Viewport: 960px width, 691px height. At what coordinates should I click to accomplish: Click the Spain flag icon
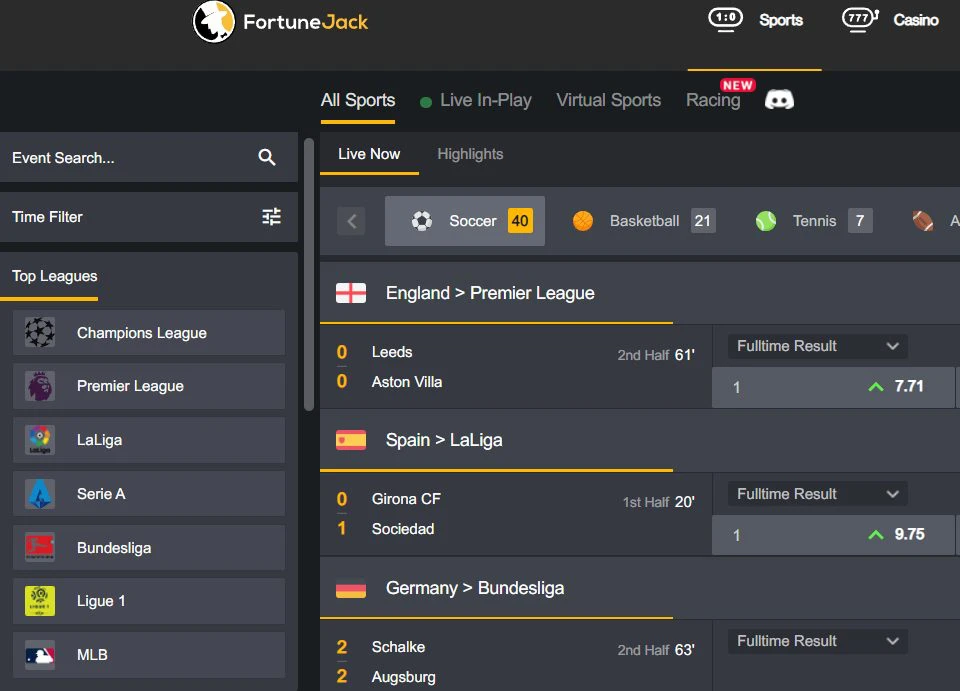[351, 440]
